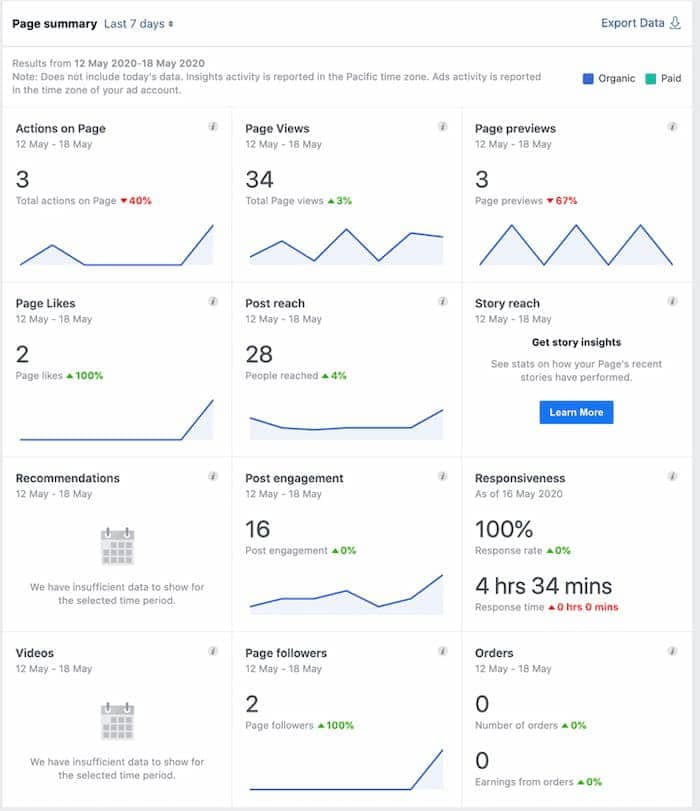
Task: Click the Actions on Page line chart
Action: pos(116,245)
